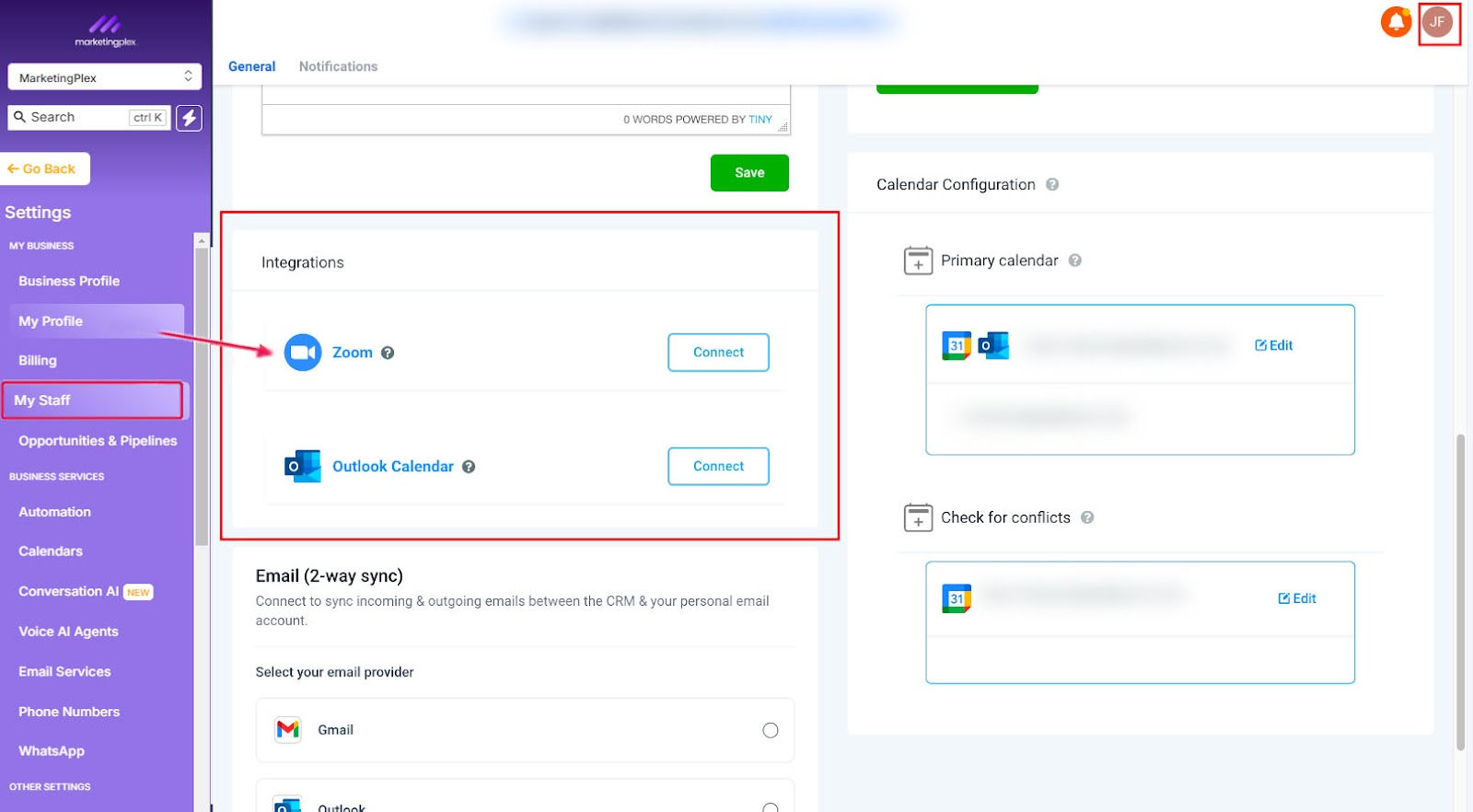Viewport: 1473px width, 812px height.
Task: Open My Staff settings
Action: 92,400
